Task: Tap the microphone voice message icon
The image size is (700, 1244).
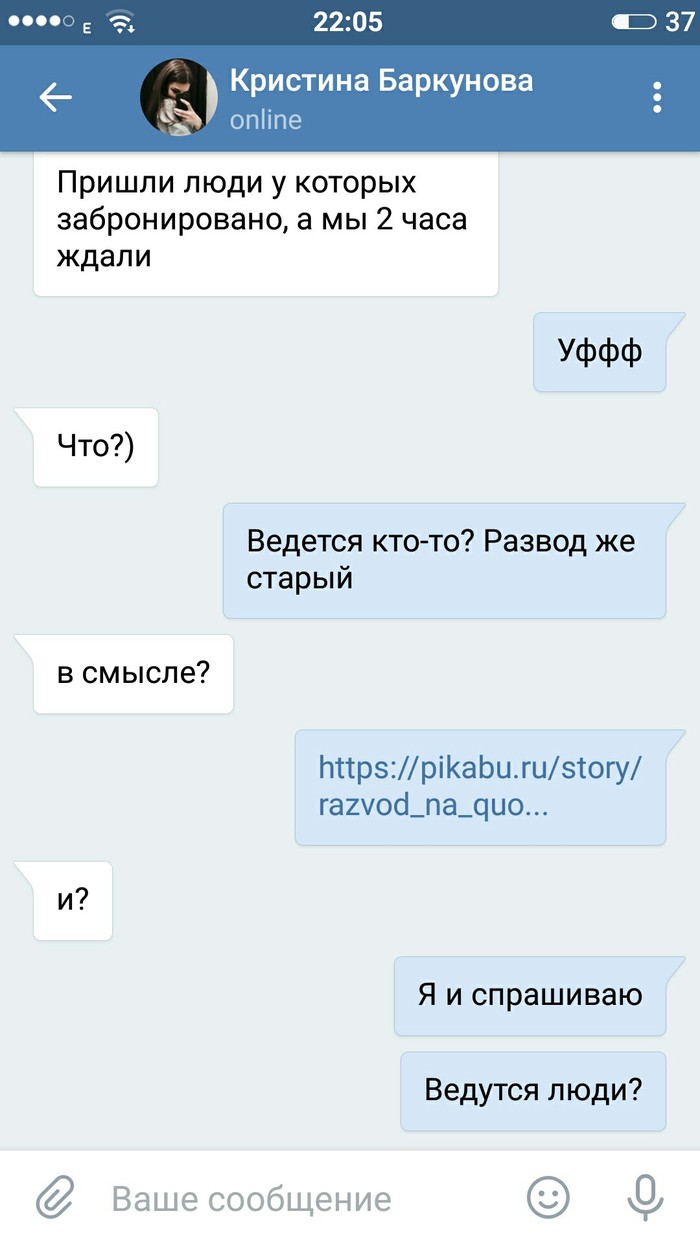Action: click(644, 1197)
